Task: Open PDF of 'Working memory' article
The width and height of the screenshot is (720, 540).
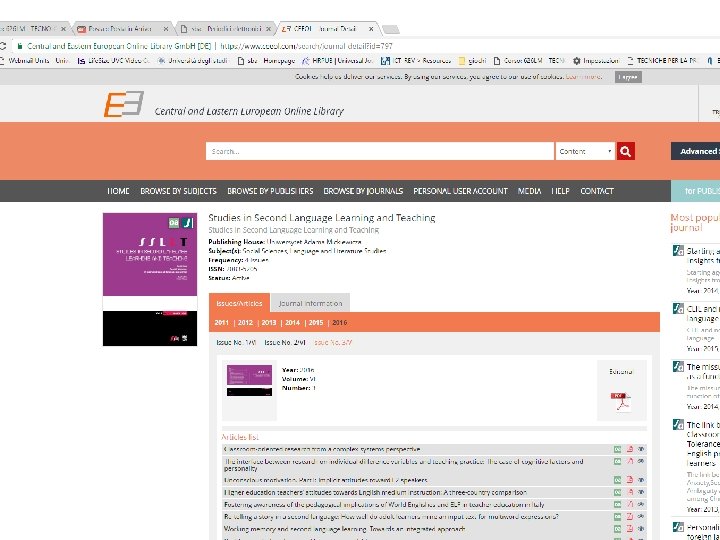Action: click(x=630, y=529)
